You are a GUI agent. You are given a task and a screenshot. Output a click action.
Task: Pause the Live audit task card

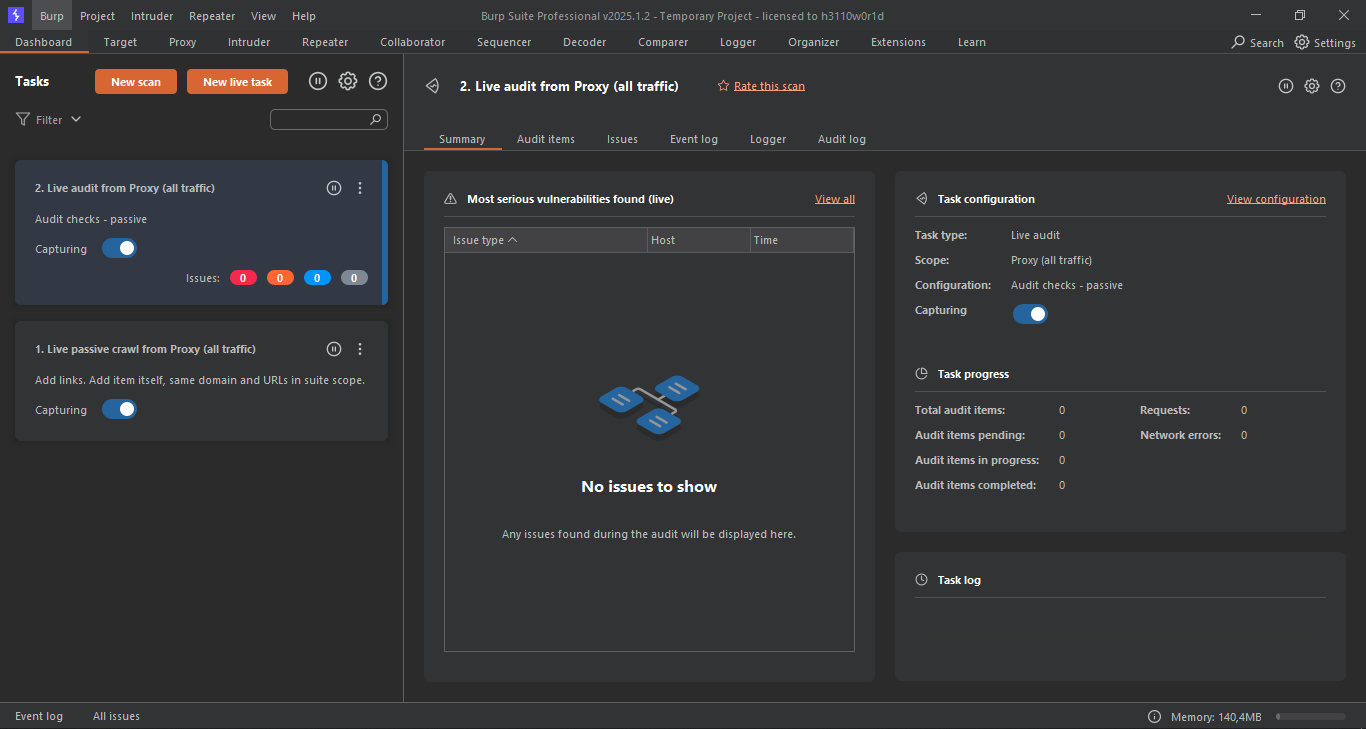(x=334, y=188)
